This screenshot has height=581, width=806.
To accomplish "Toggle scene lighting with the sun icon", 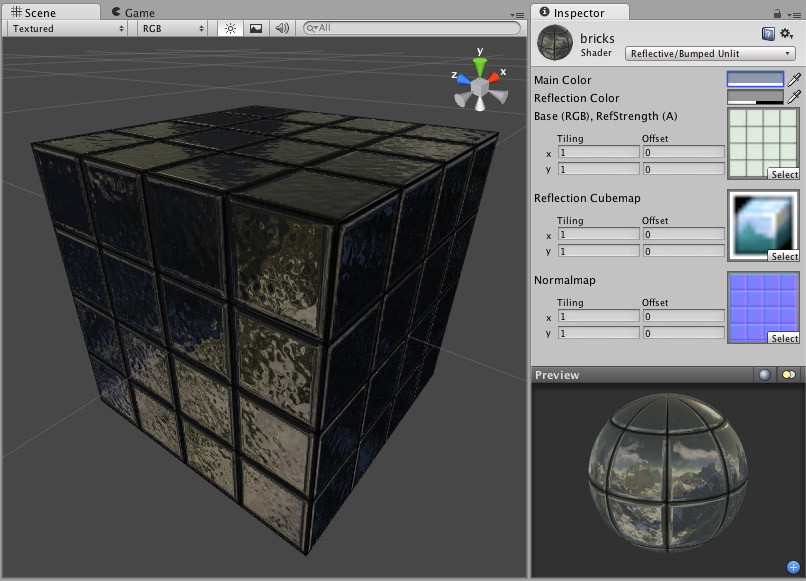I will (230, 29).
